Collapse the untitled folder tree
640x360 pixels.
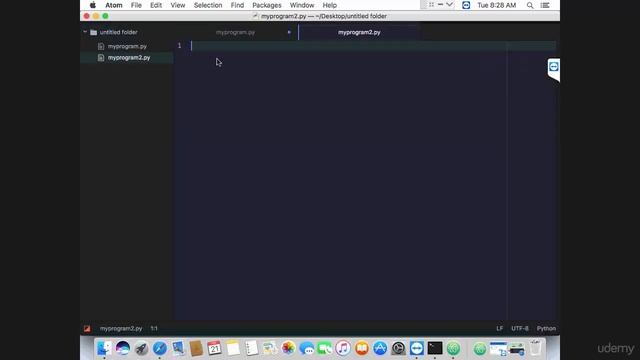[x=85, y=32]
